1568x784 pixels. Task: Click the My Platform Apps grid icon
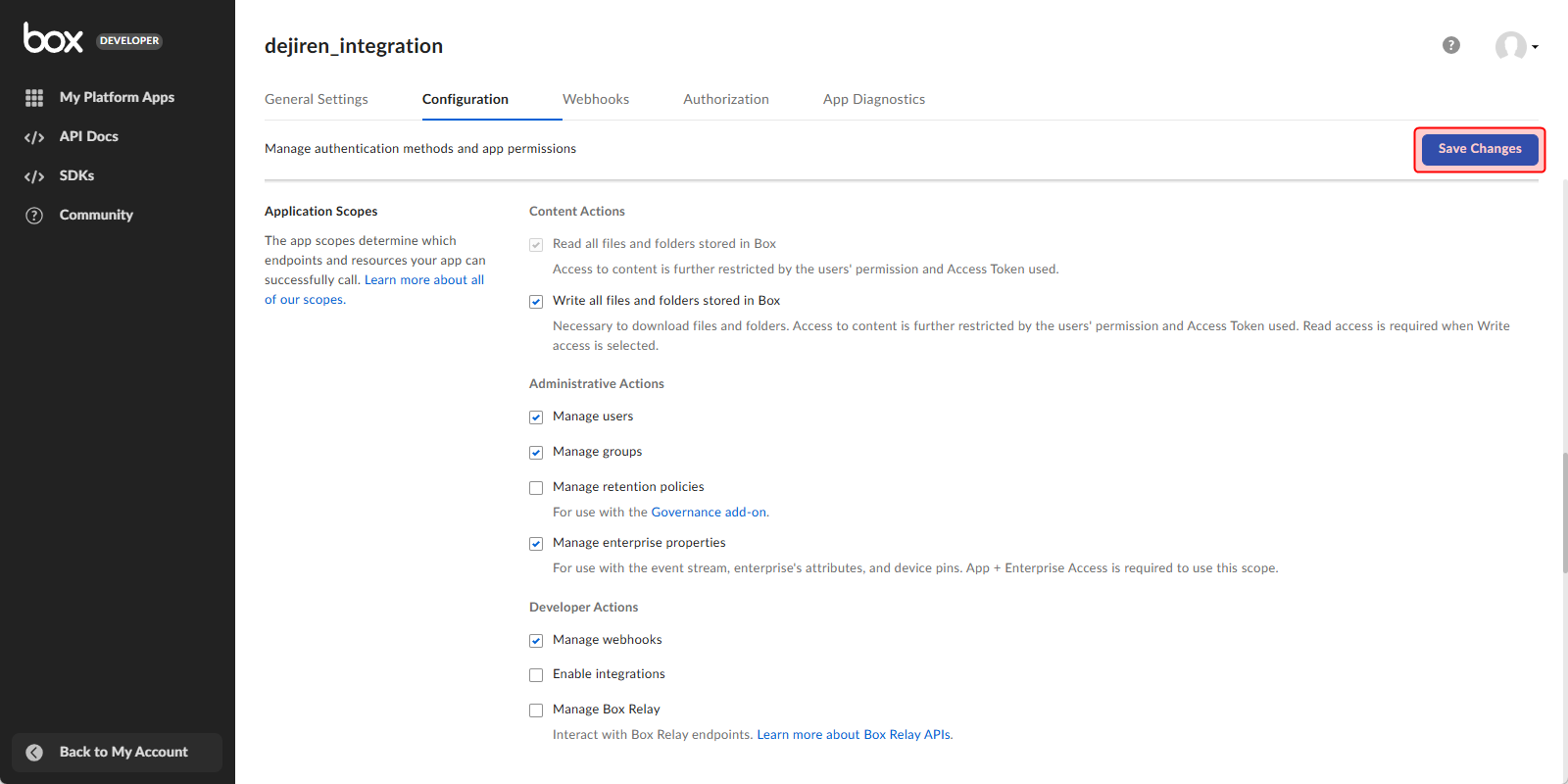(x=34, y=98)
